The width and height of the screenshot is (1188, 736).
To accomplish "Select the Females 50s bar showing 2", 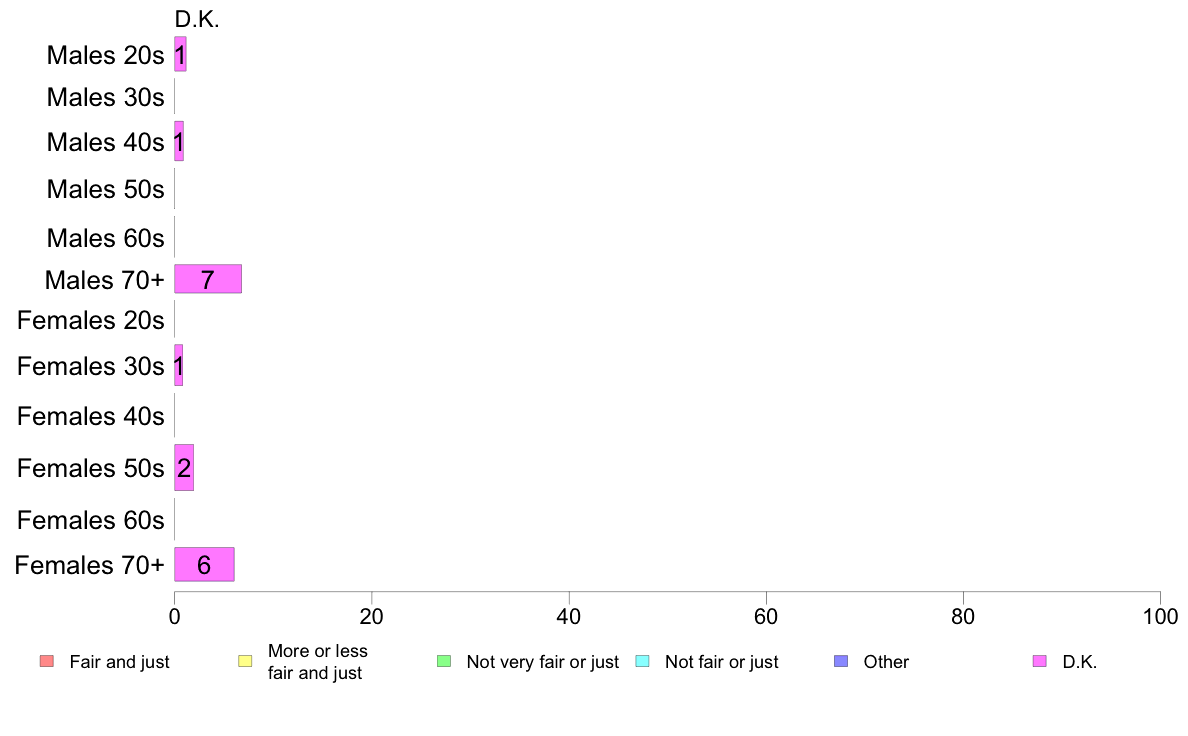I will pos(184,468).
